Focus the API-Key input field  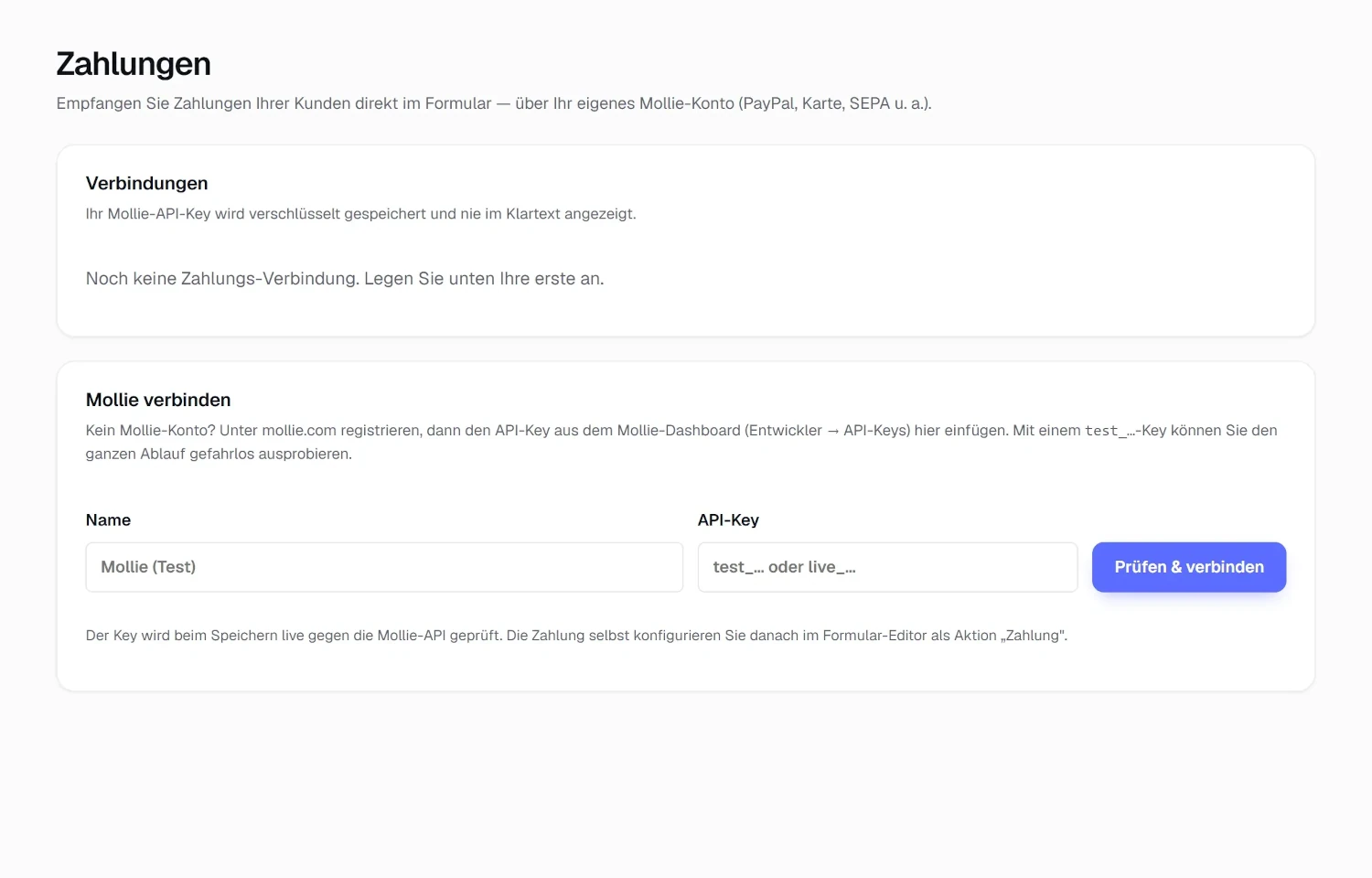[887, 567]
